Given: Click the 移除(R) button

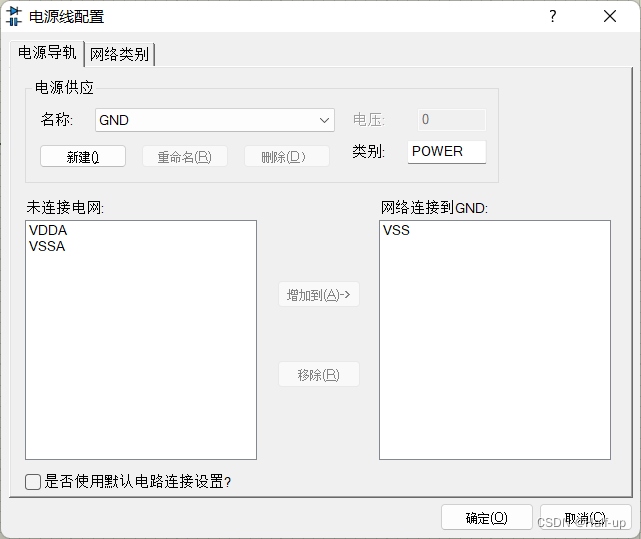Looking at the screenshot, I should pyautogui.click(x=319, y=375).
